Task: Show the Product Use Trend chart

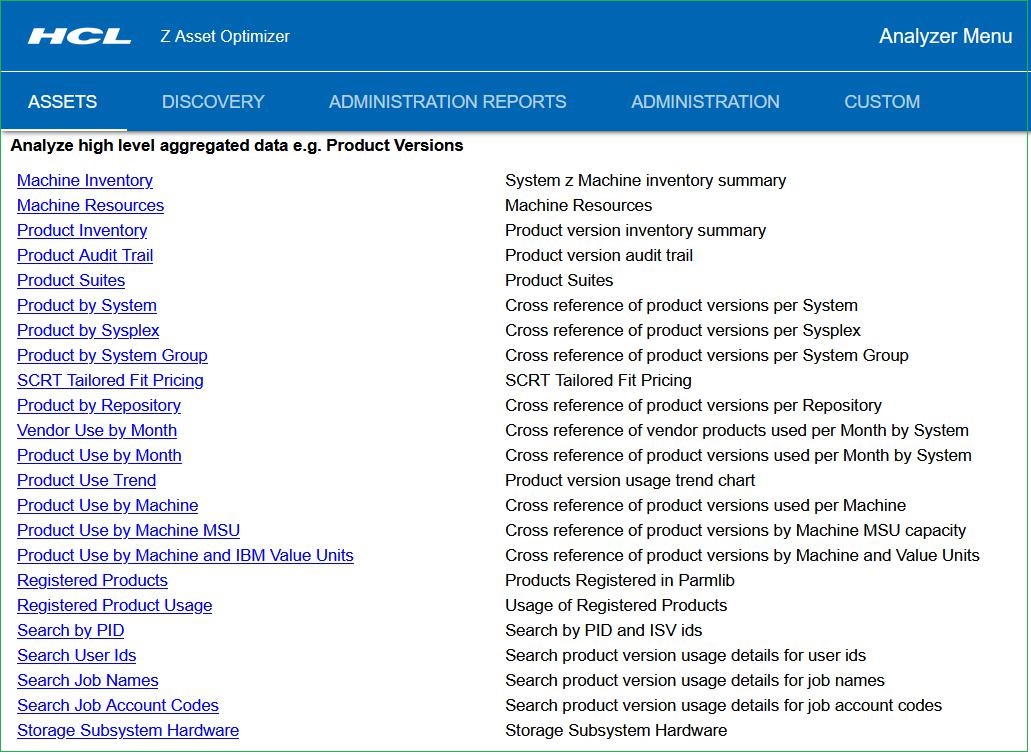Action: (x=86, y=481)
